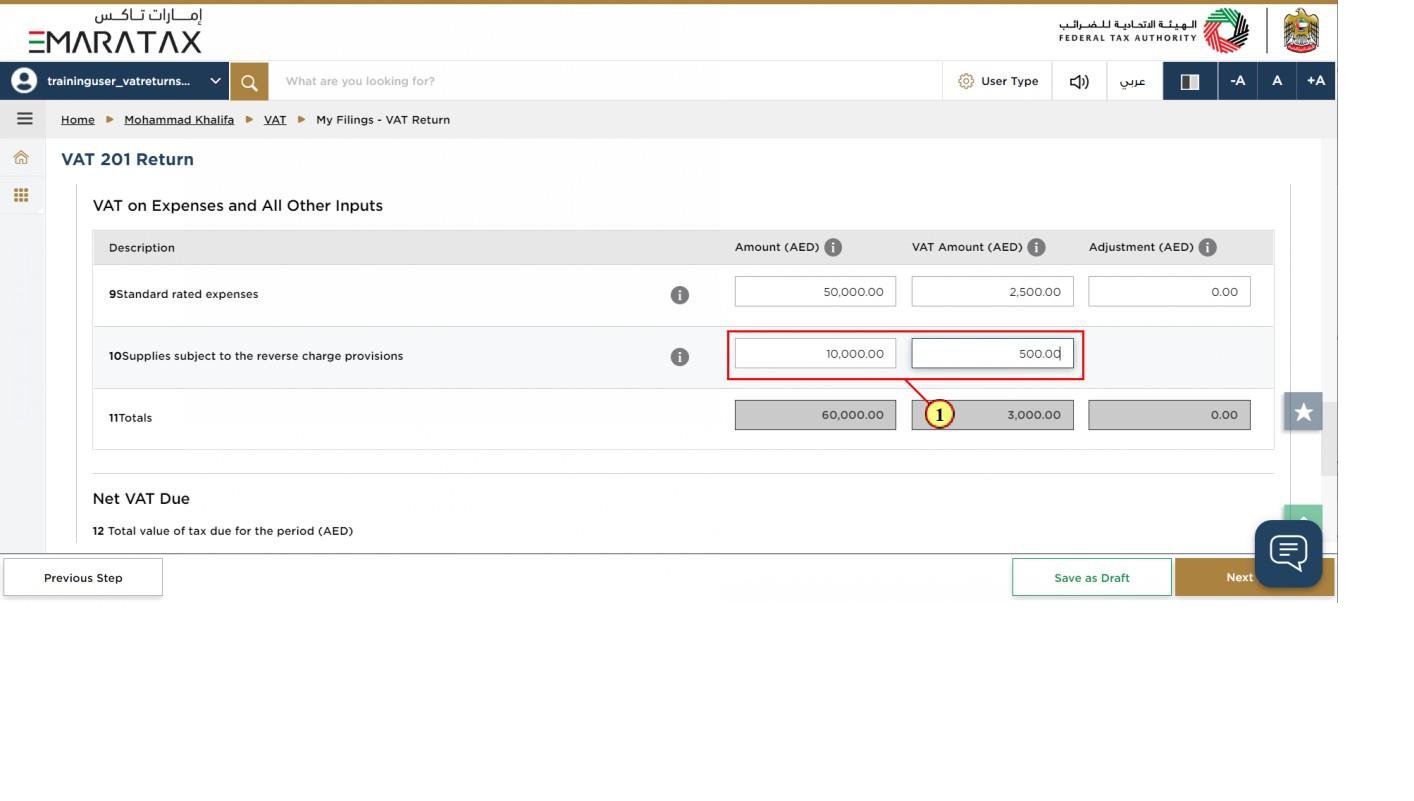
Task: Switch language to Arabic (عربي)
Action: click(x=1133, y=81)
